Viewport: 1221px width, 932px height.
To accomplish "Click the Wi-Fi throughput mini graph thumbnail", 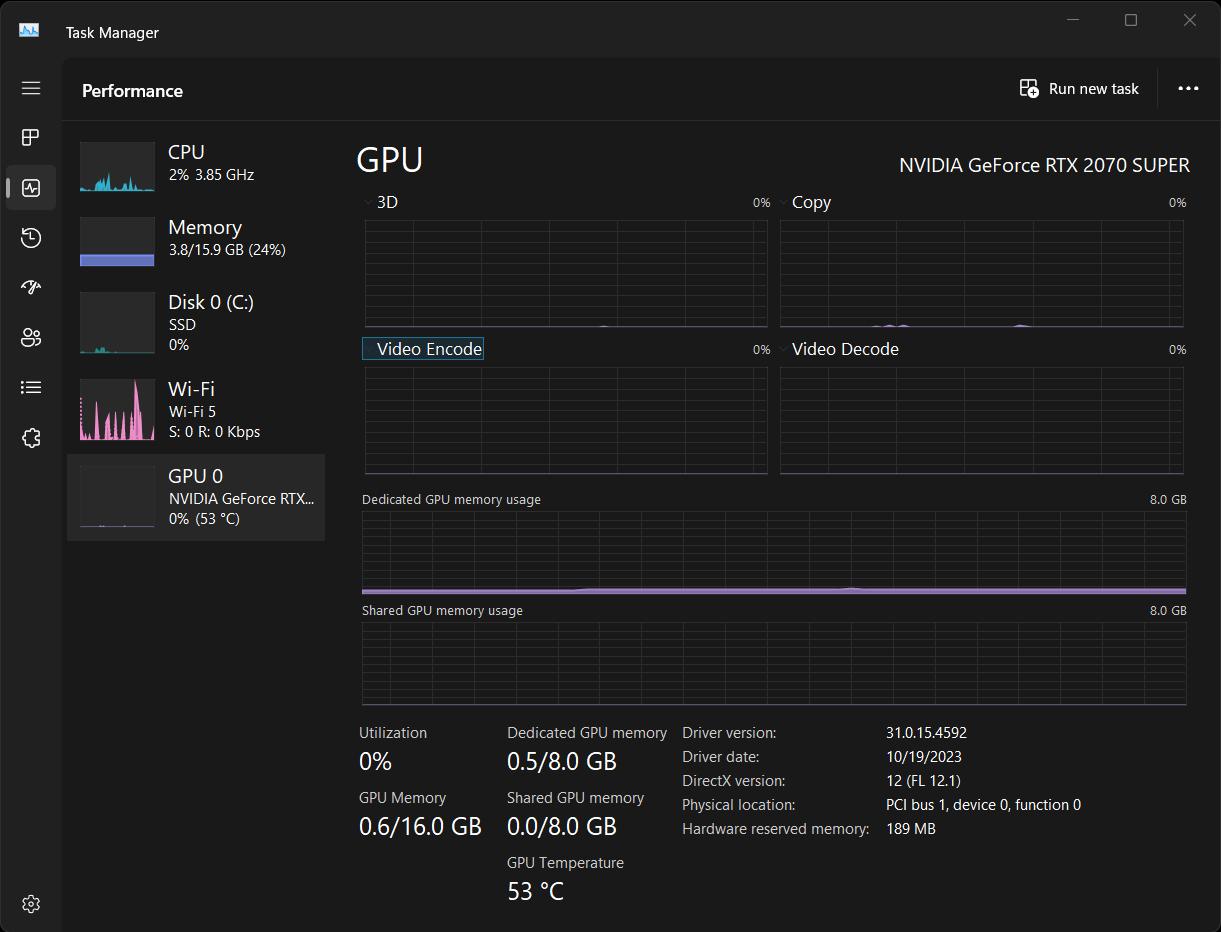I will [x=117, y=409].
